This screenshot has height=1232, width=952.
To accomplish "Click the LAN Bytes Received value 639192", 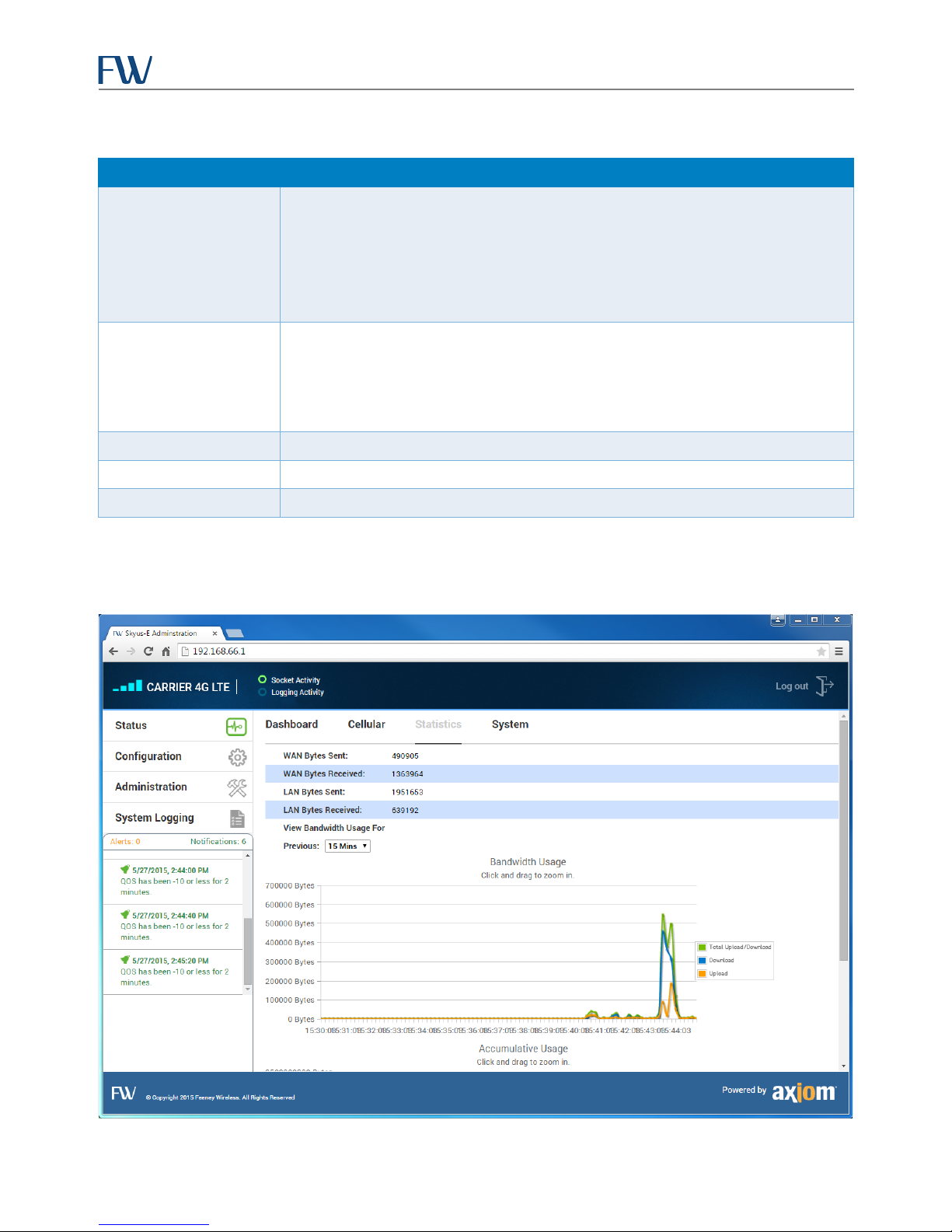I will coord(405,811).
